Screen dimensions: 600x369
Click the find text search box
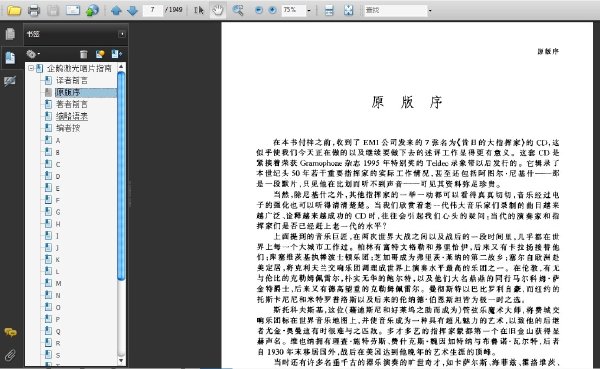tap(395, 10)
